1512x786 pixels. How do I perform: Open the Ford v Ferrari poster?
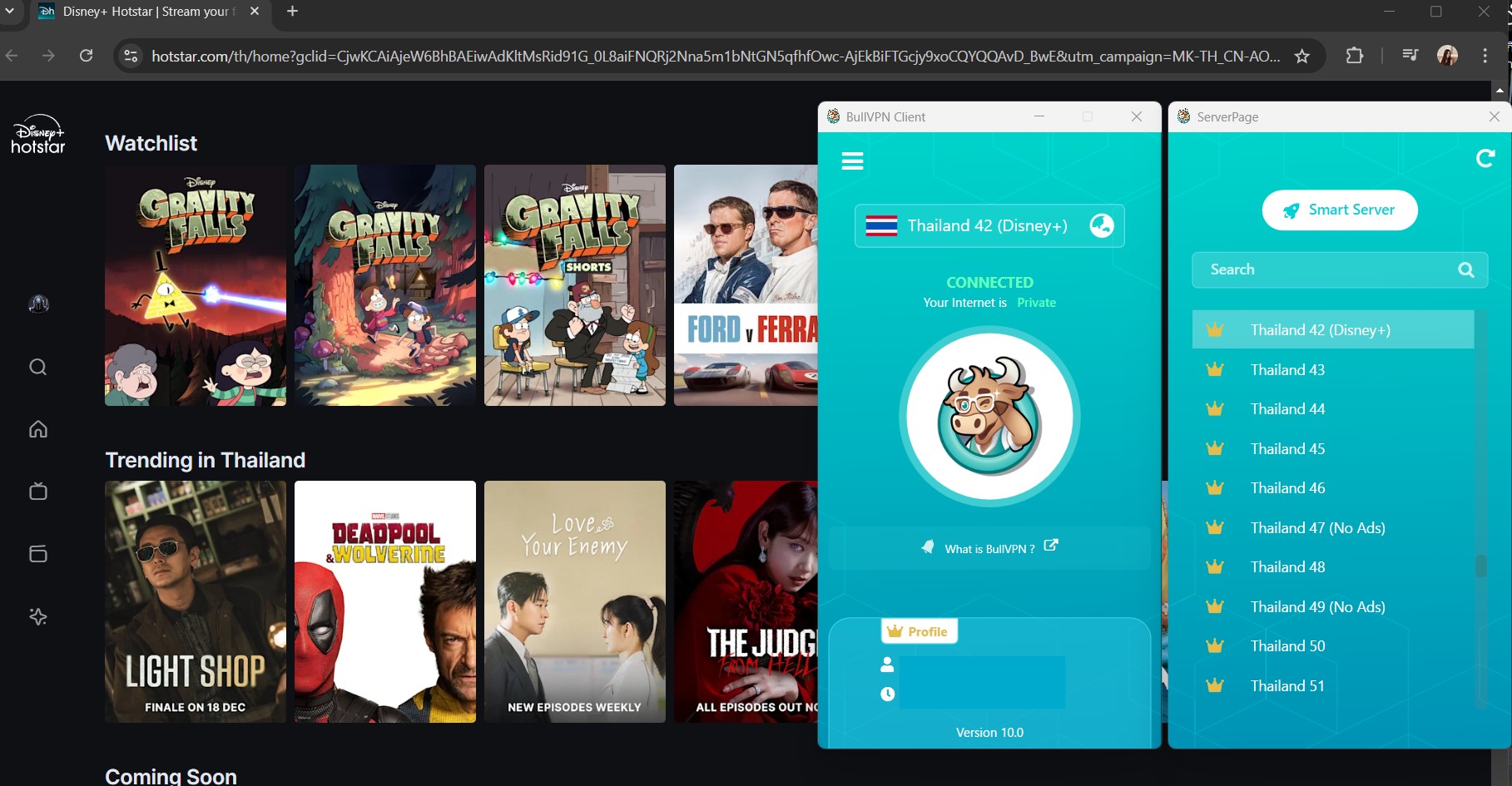[746, 285]
